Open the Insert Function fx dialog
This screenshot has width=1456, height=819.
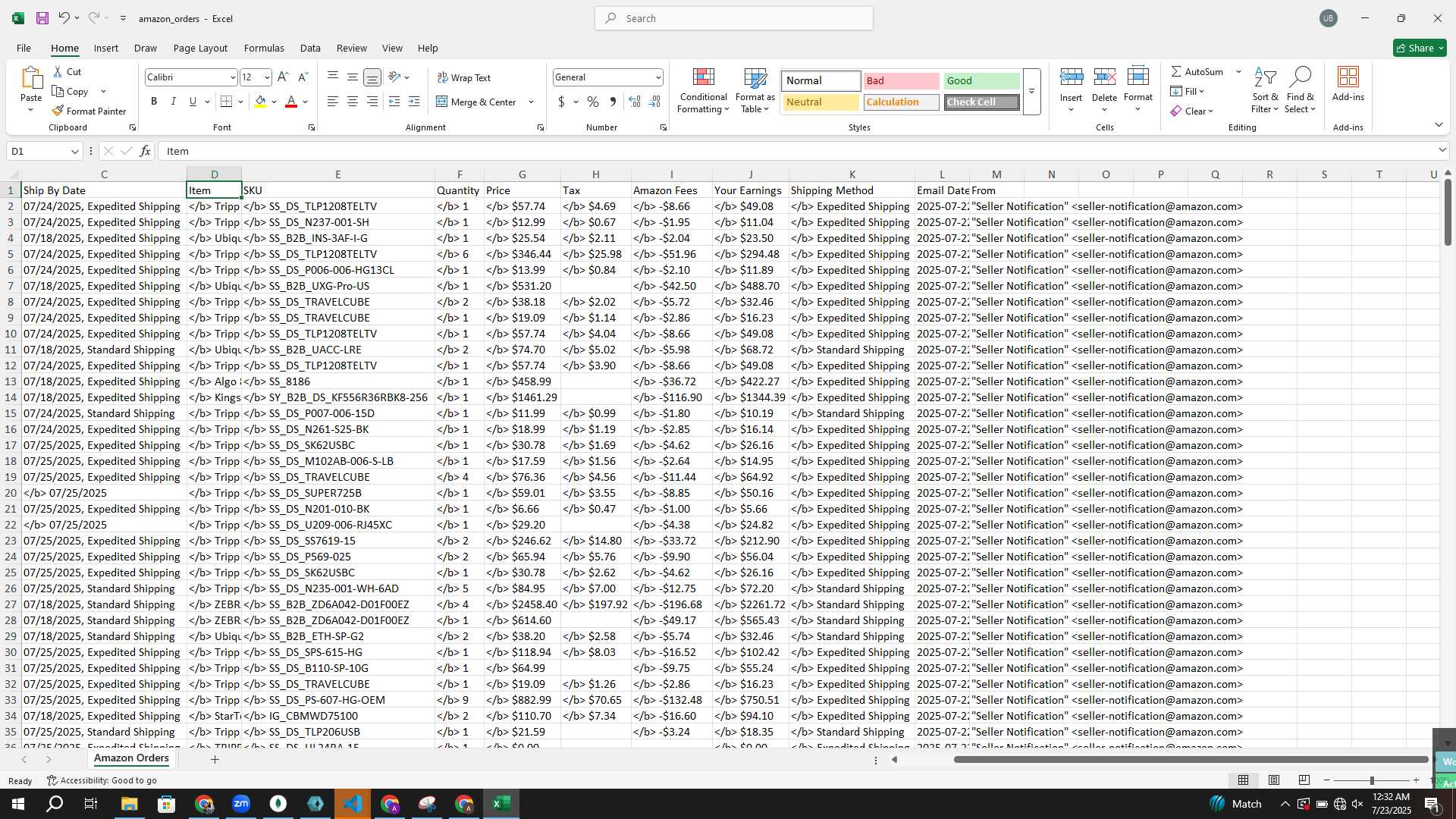pyautogui.click(x=145, y=151)
